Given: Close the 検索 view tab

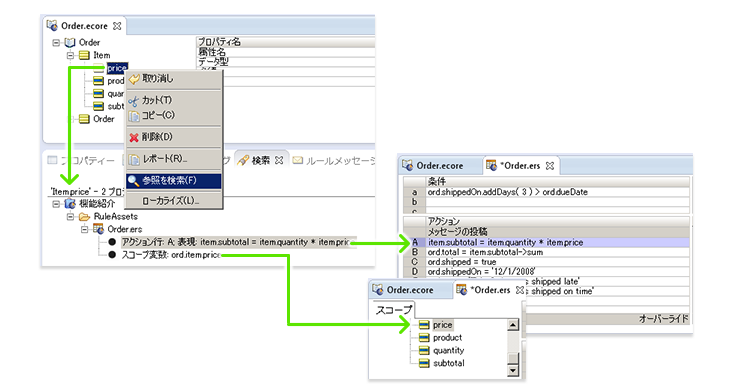Looking at the screenshot, I should pyautogui.click(x=279, y=160).
